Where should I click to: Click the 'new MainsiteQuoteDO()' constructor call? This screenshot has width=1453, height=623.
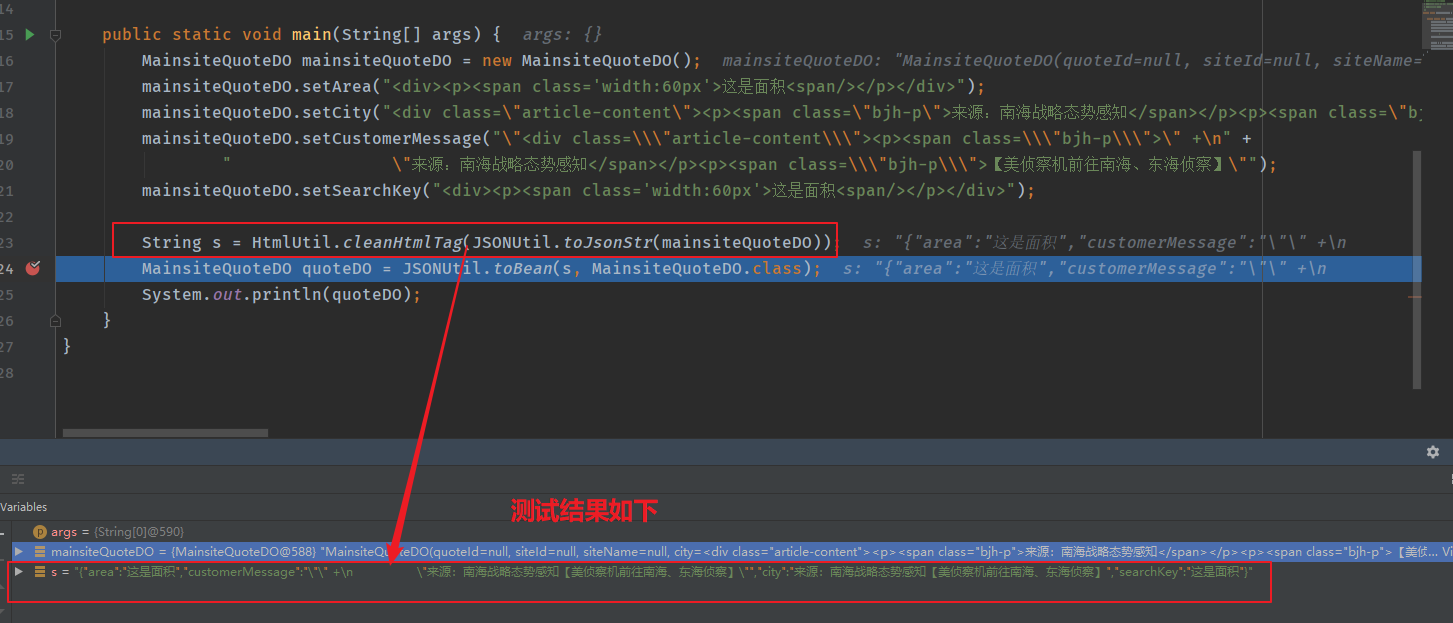point(592,60)
